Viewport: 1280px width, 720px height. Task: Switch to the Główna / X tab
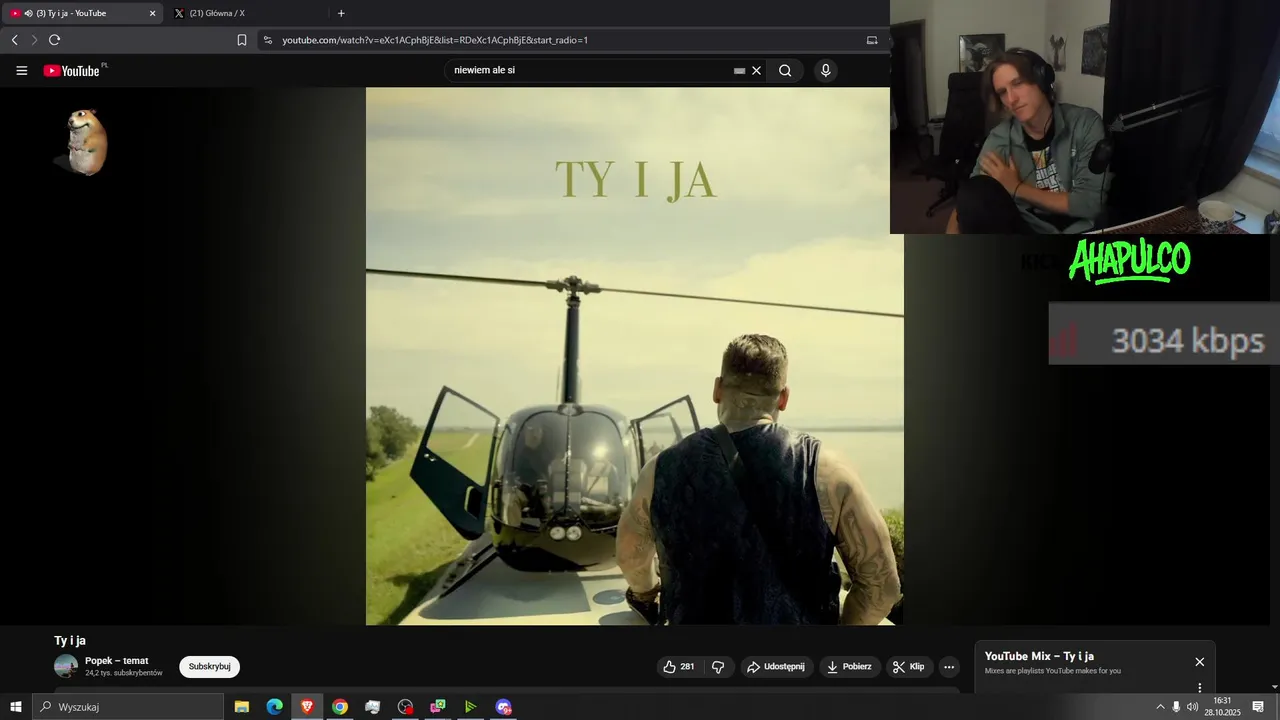pyautogui.click(x=250, y=13)
